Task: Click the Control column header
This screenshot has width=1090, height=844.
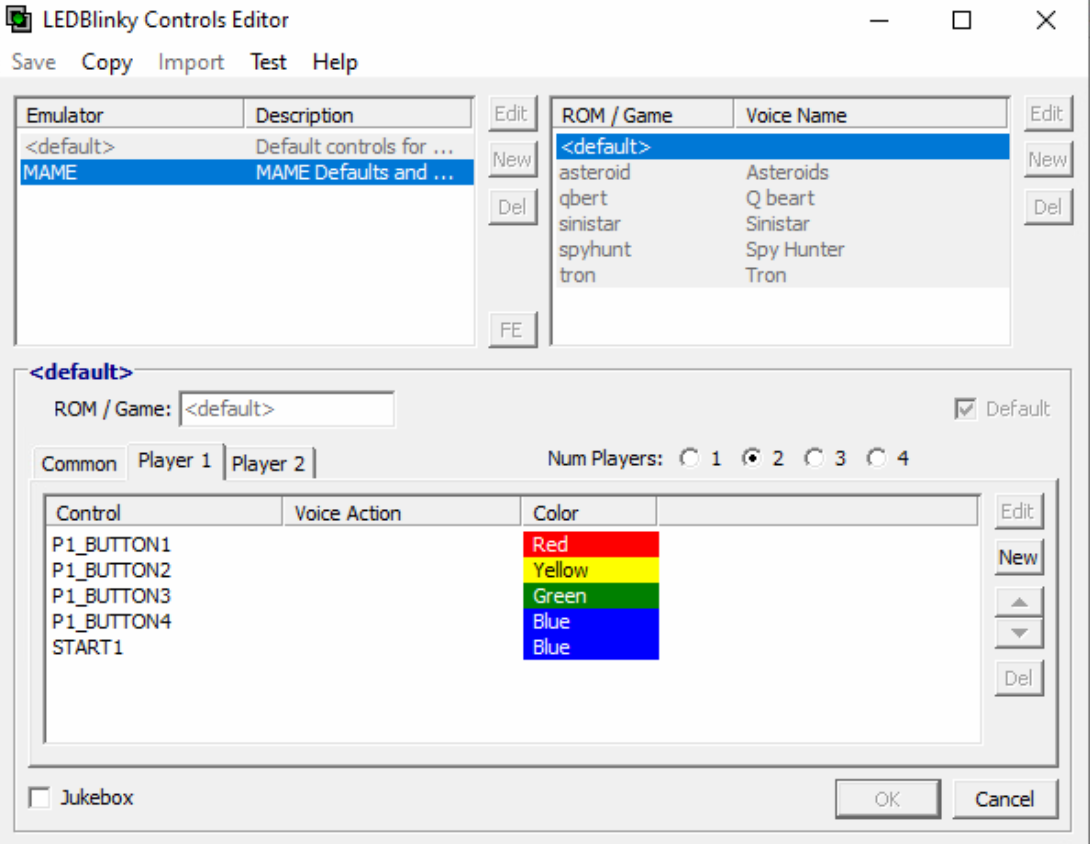Action: (164, 513)
